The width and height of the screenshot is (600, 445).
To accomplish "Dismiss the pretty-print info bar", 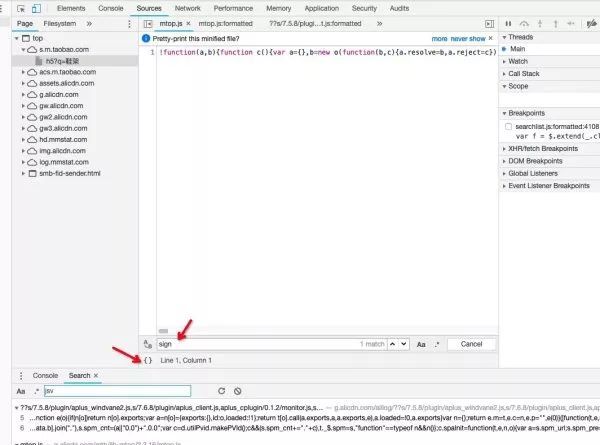I will pos(491,39).
